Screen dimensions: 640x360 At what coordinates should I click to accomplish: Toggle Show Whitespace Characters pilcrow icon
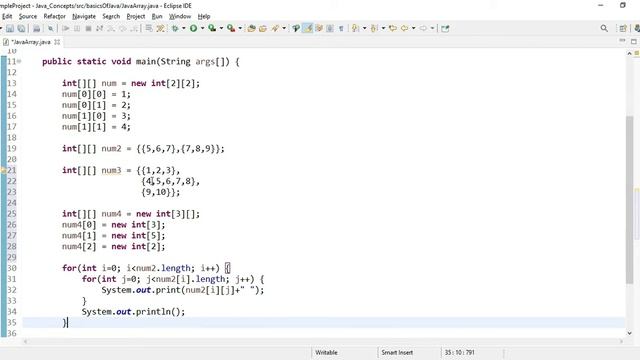(341, 29)
